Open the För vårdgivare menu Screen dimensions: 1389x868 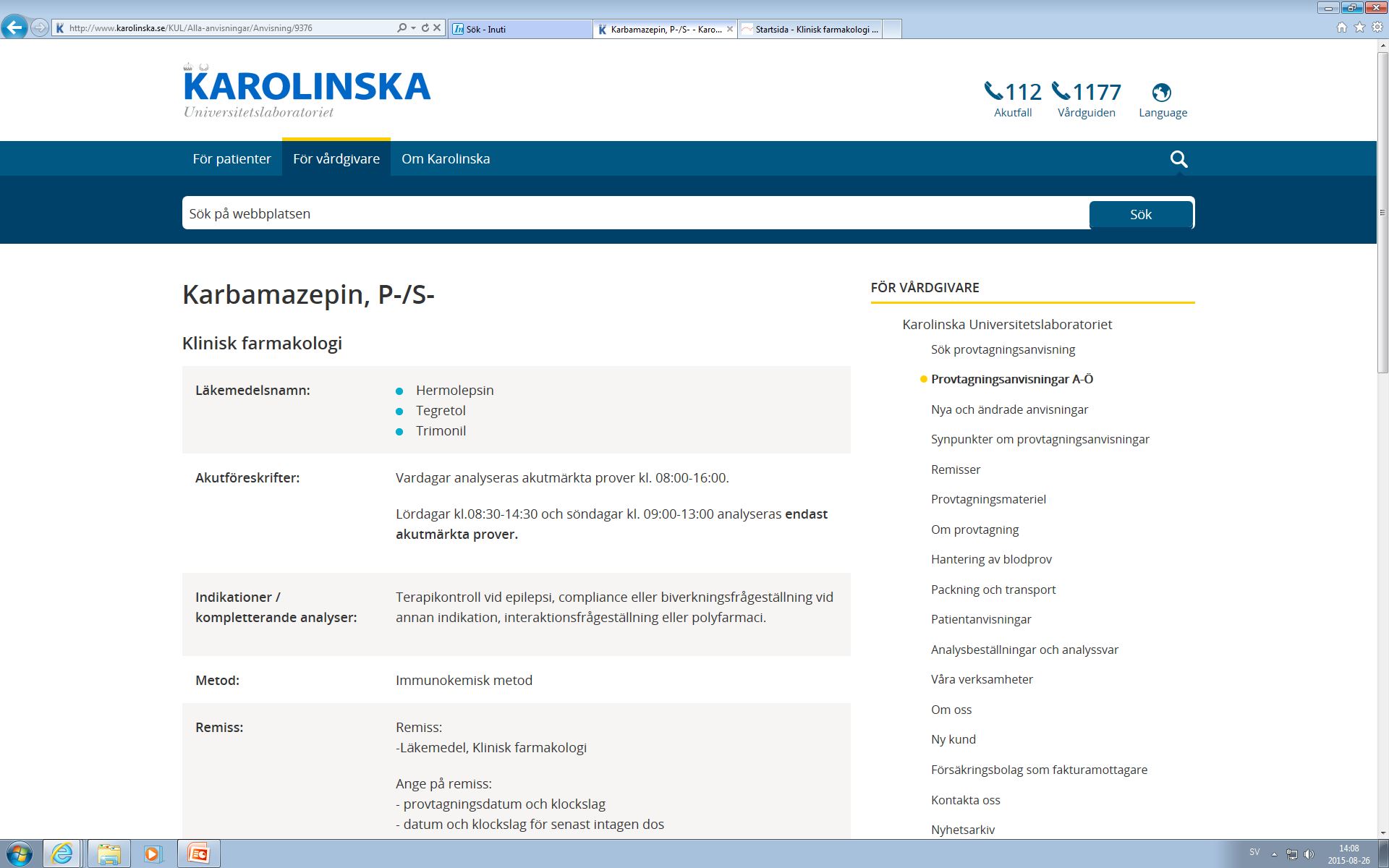click(336, 158)
